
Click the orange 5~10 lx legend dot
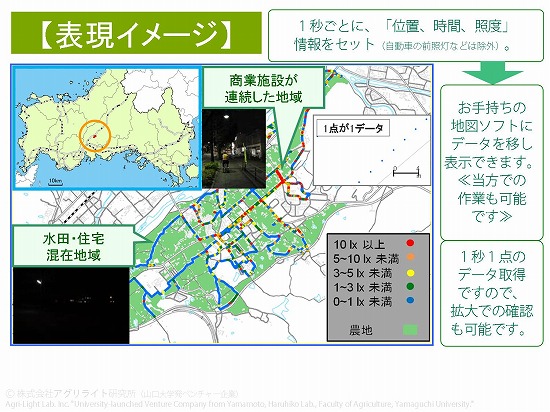coord(410,257)
